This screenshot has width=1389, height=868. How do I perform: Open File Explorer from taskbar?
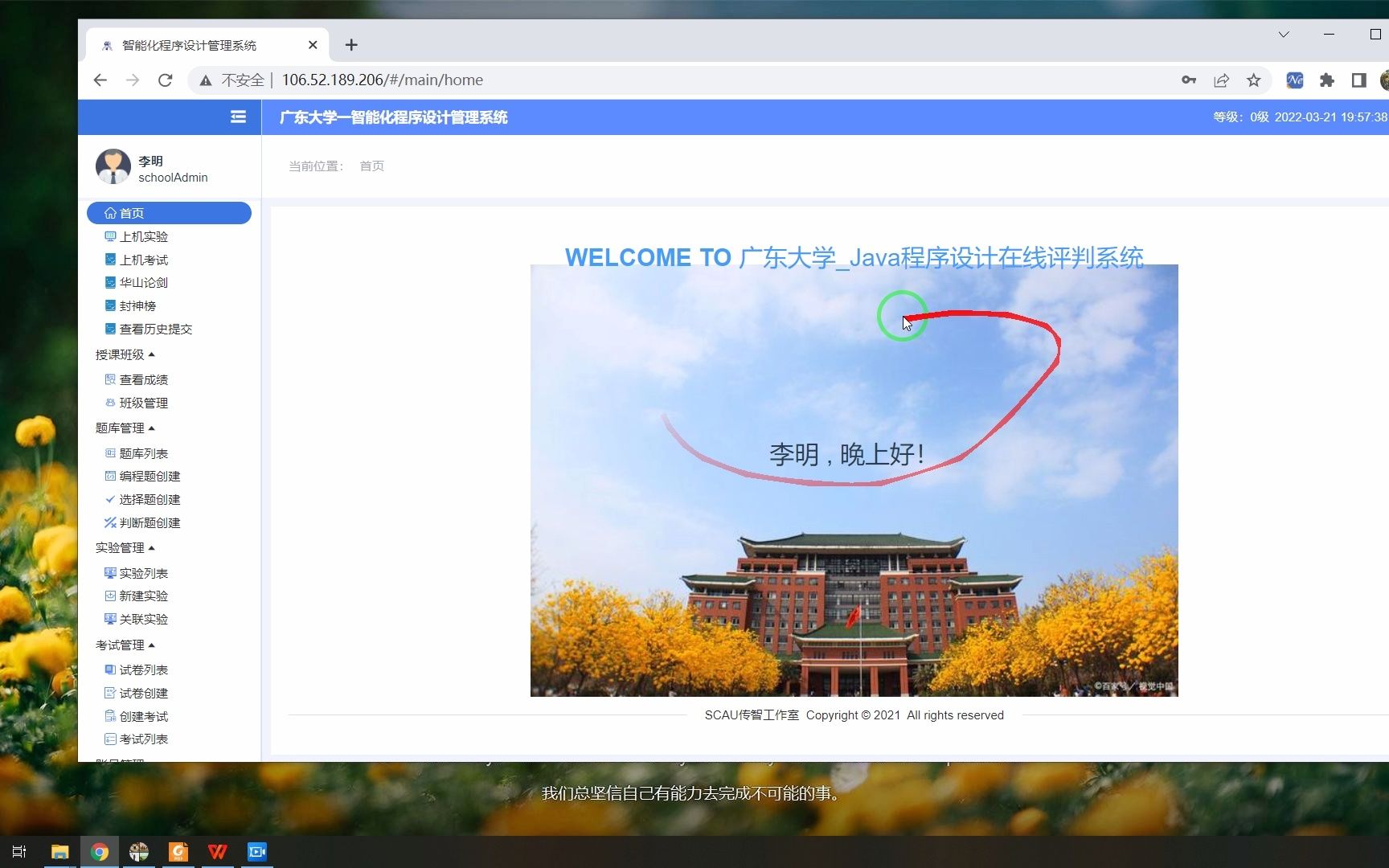tap(60, 852)
